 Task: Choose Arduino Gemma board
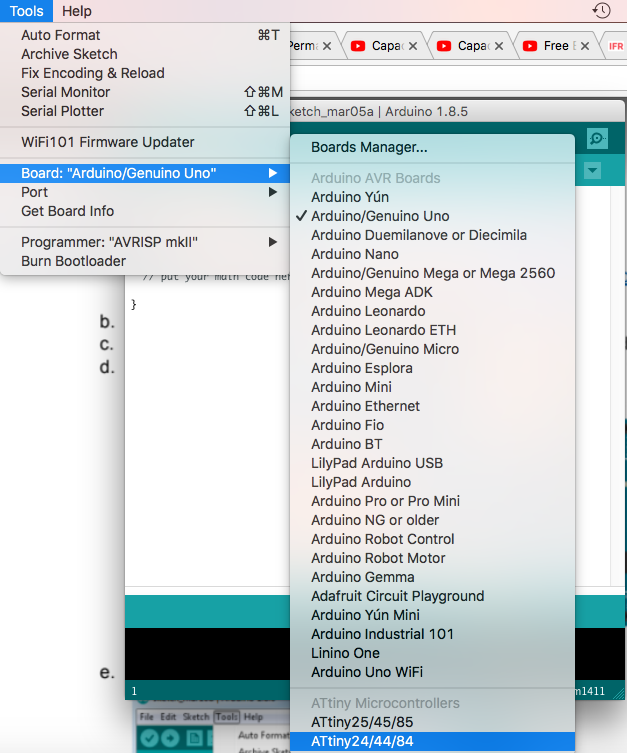click(x=432, y=577)
